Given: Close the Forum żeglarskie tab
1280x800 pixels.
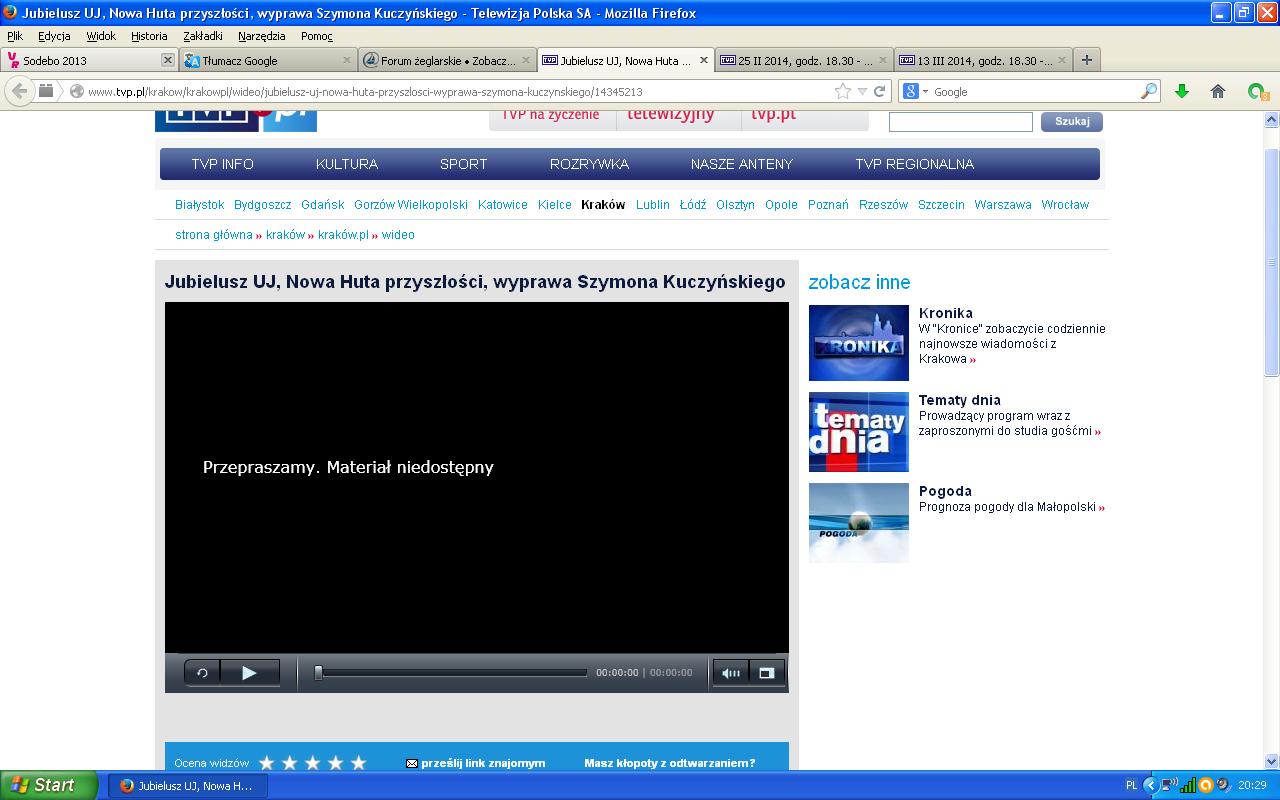Looking at the screenshot, I should [526, 60].
